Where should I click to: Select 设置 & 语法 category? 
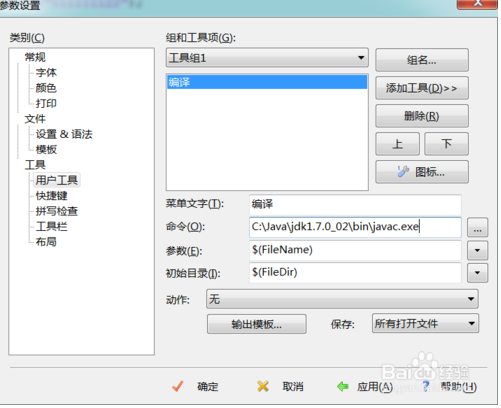point(64,134)
